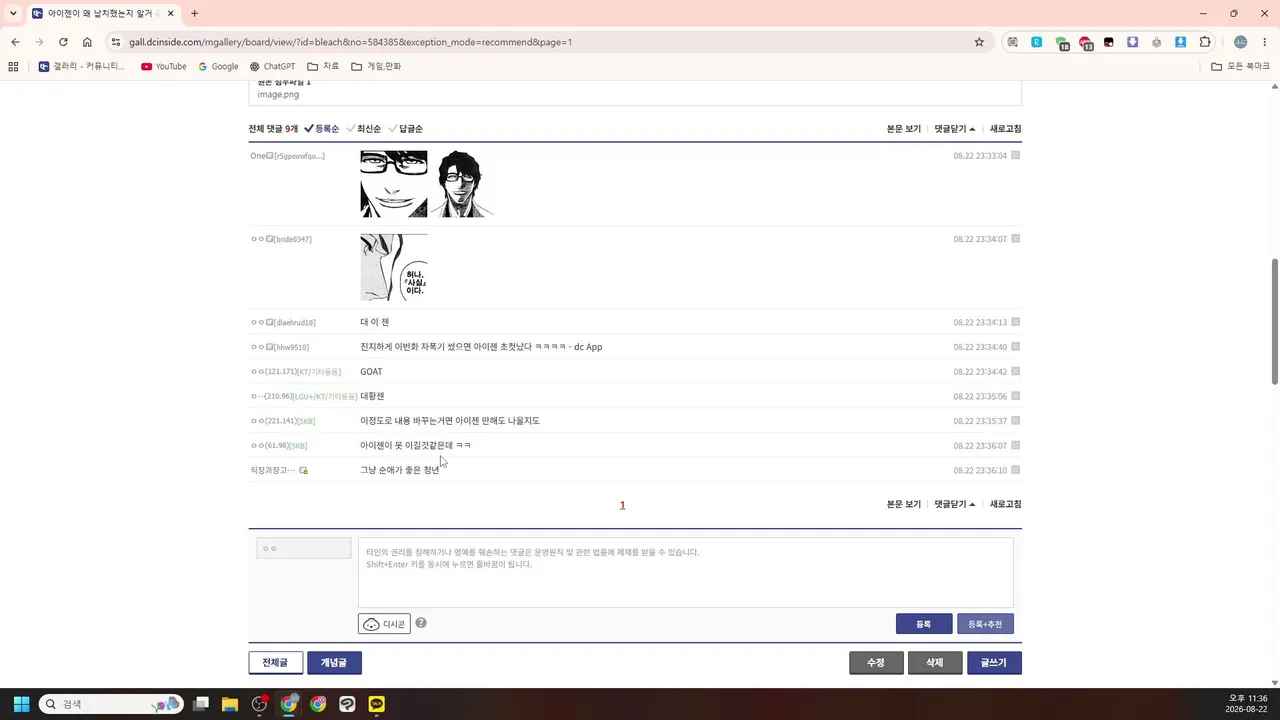Delete the GOAT comment
Viewport: 1280px width, 720px height.
(x=1016, y=372)
